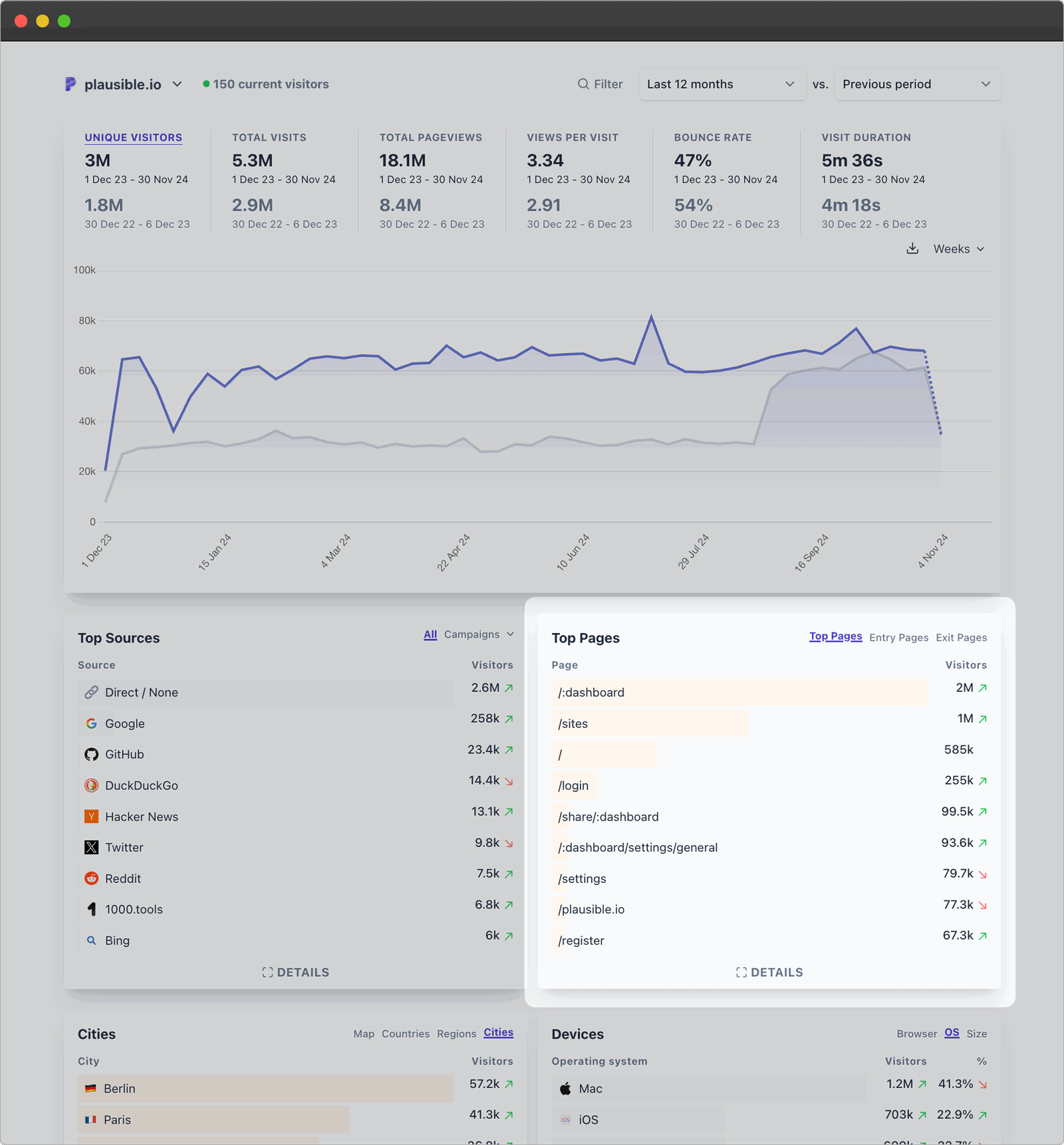
Task: Click the Apple icon beside Mac
Action: click(565, 1088)
